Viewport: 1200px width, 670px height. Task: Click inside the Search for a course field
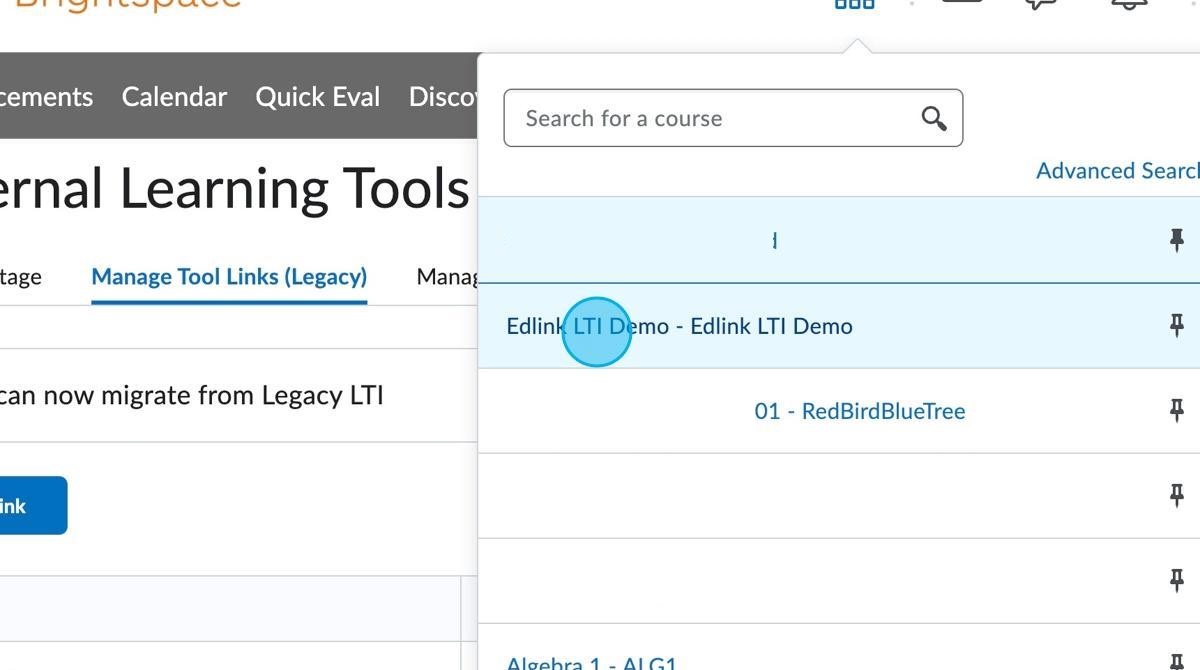700,118
